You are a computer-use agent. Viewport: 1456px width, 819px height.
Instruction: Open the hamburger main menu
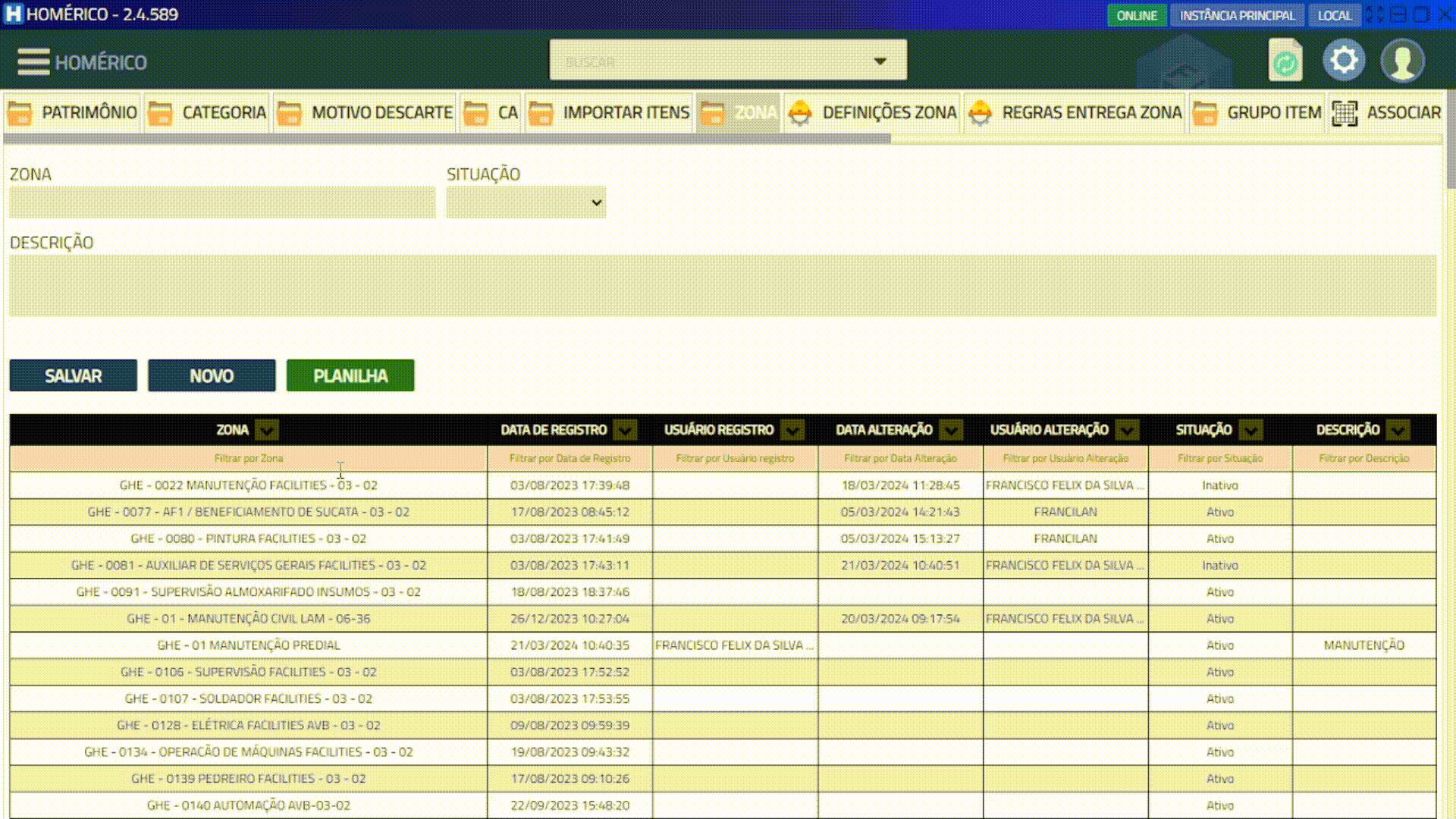[33, 62]
